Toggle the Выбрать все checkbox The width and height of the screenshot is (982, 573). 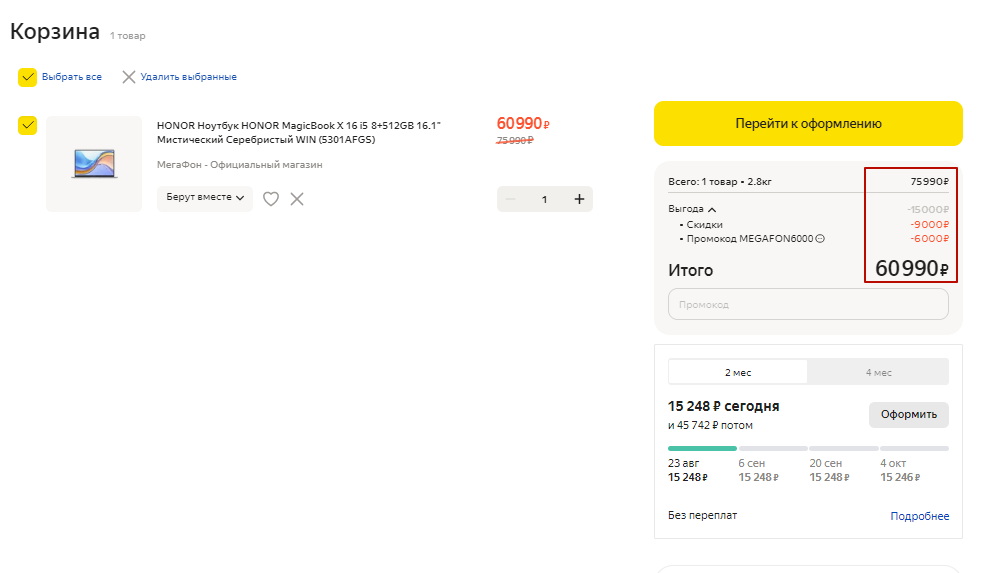pyautogui.click(x=28, y=77)
